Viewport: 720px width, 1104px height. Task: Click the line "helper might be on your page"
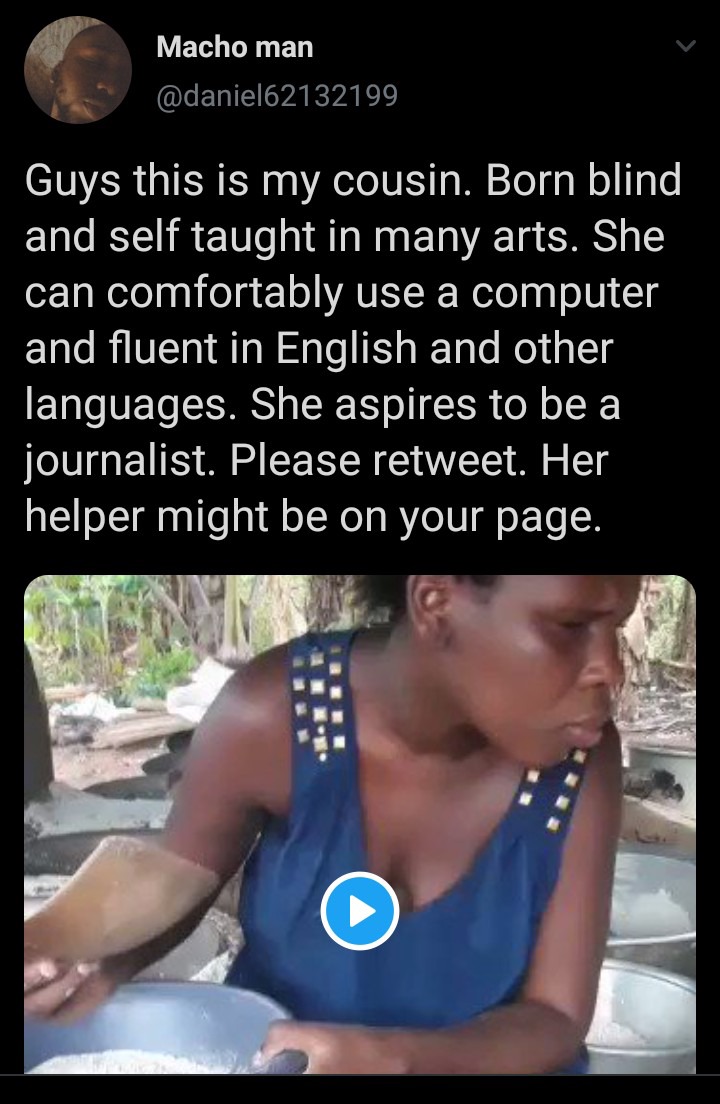click(x=314, y=518)
